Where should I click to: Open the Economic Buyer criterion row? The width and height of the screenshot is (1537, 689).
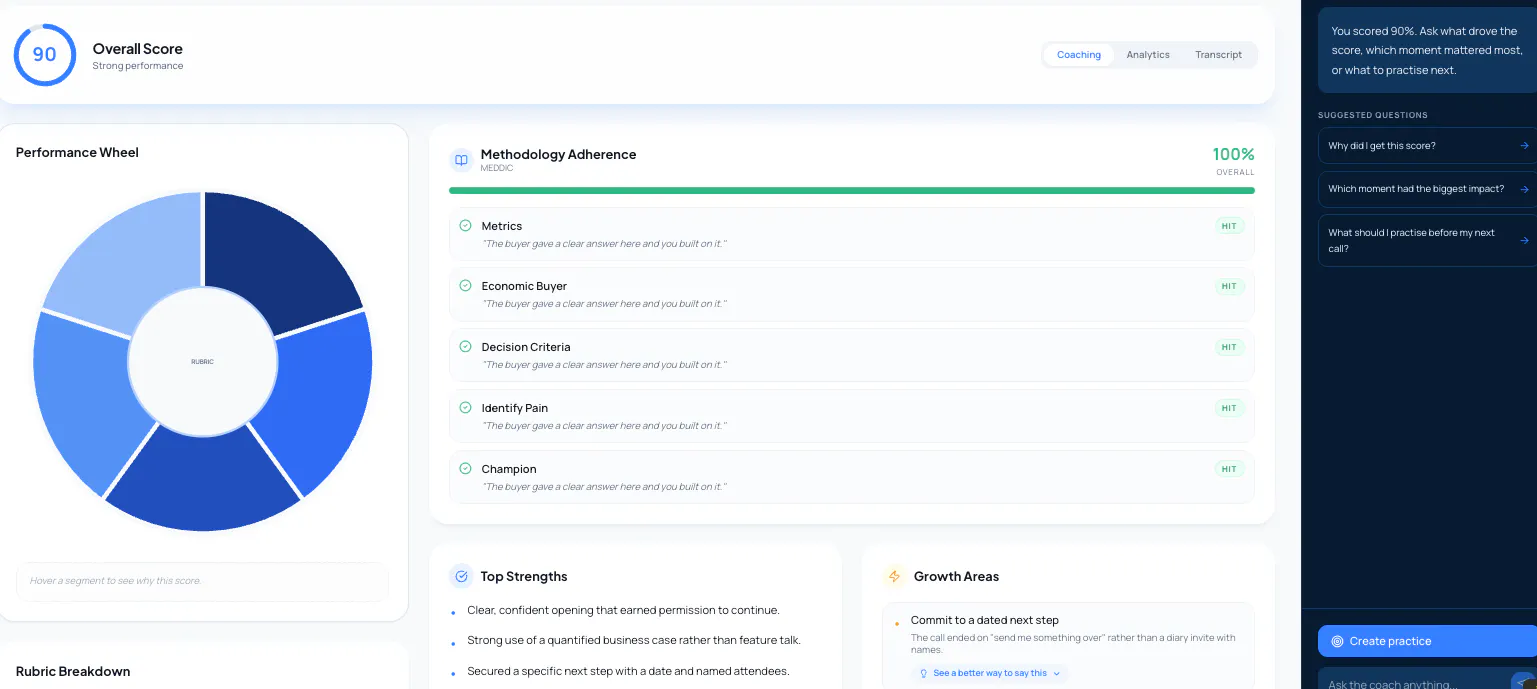coord(851,294)
